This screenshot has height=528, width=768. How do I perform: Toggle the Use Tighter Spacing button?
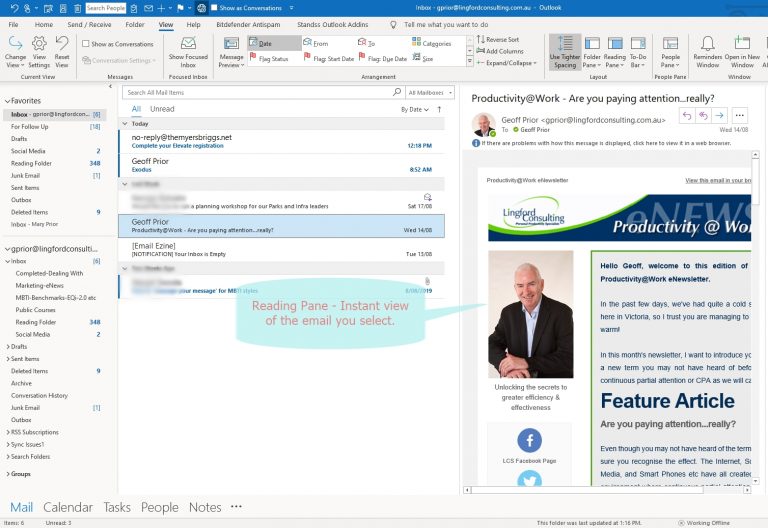[x=563, y=51]
